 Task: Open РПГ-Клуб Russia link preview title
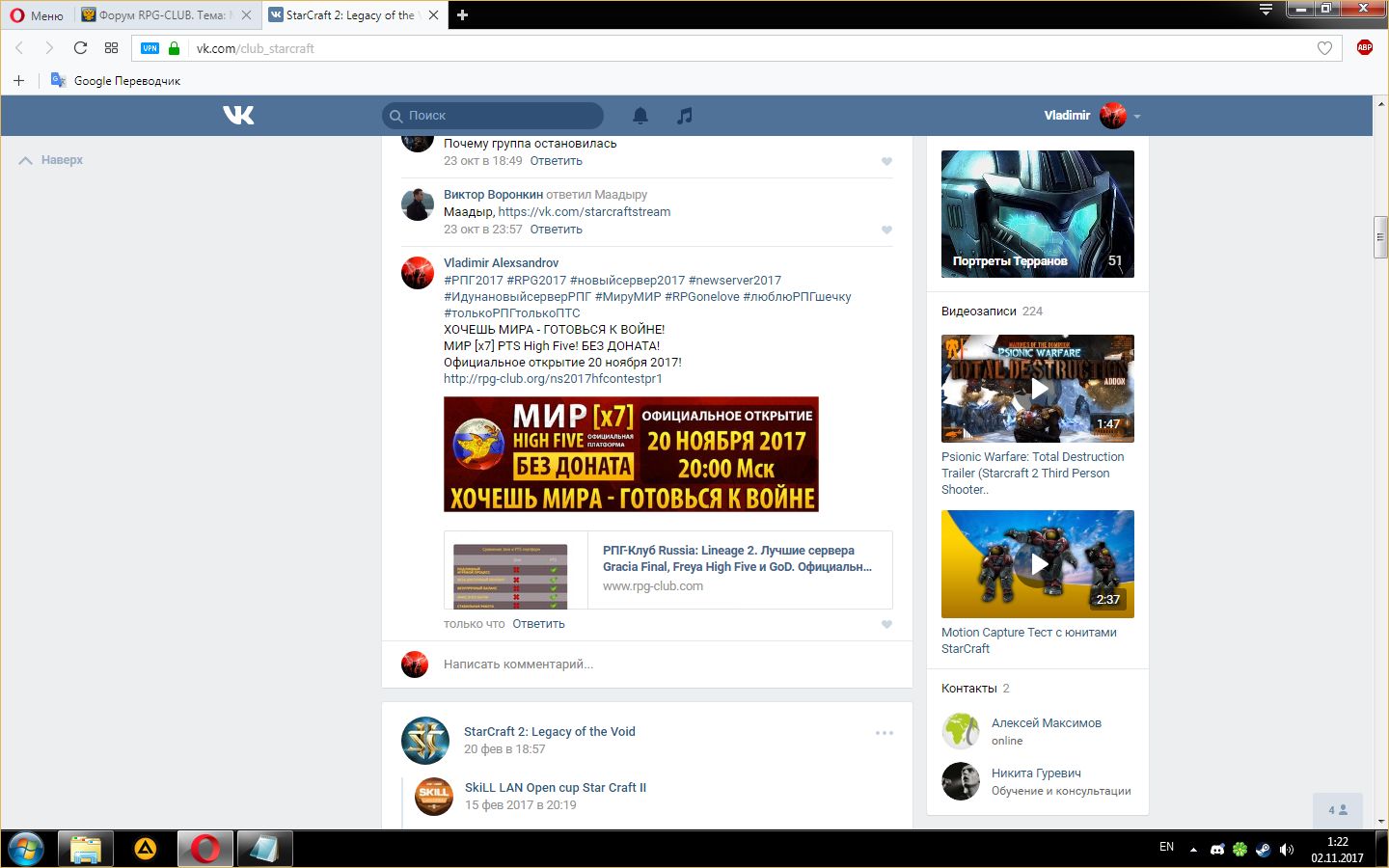point(737,558)
